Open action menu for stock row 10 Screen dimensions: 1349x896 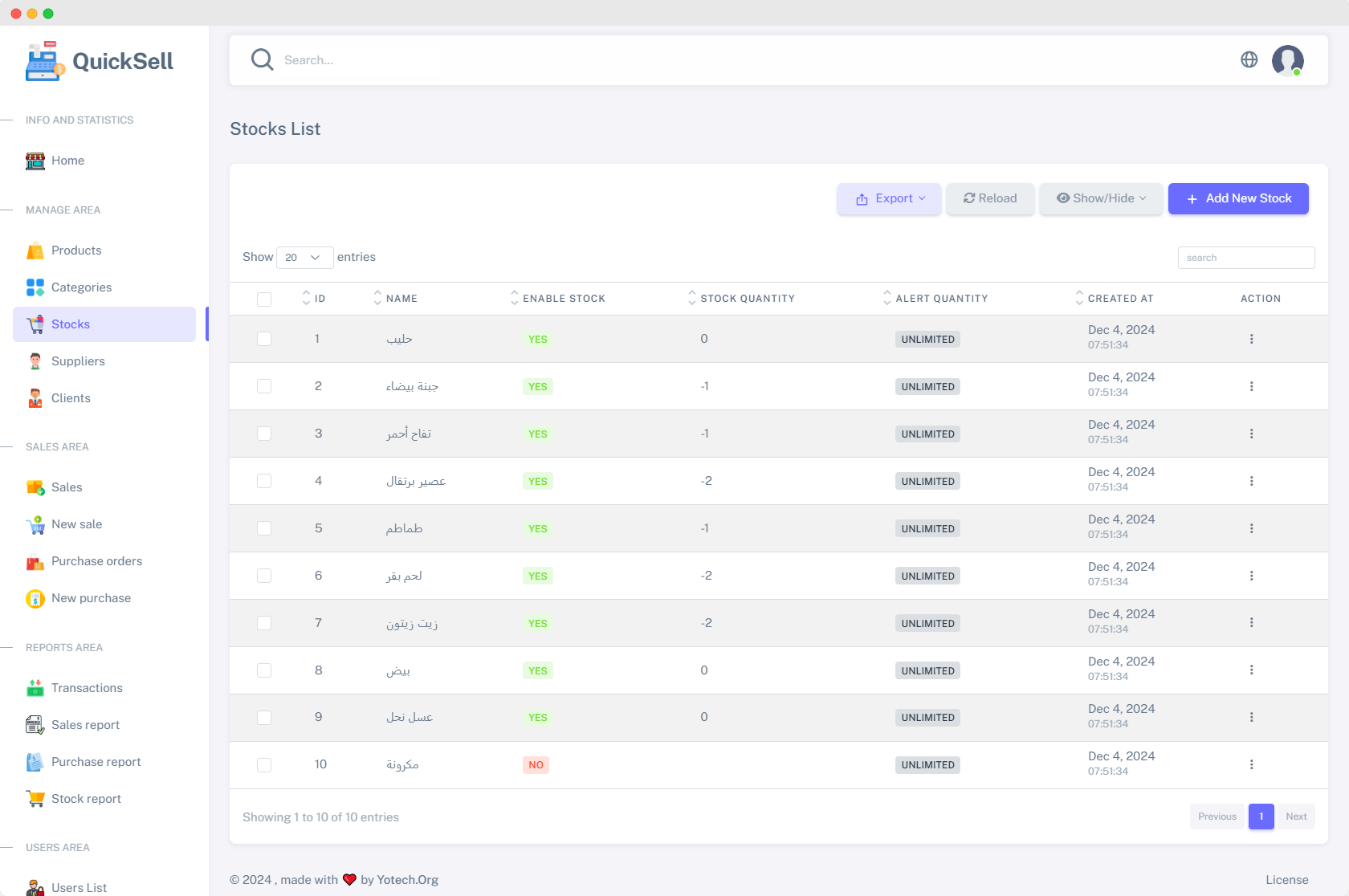tap(1251, 764)
